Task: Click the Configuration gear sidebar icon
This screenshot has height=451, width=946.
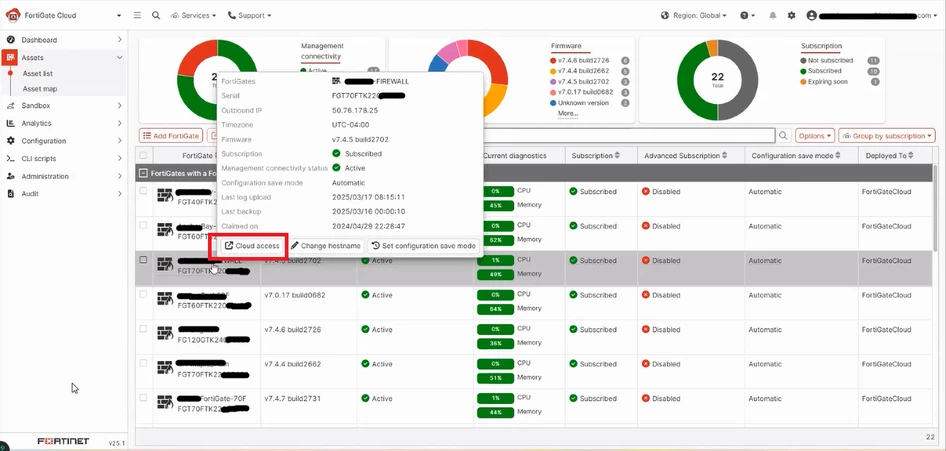Action: pyautogui.click(x=10, y=140)
